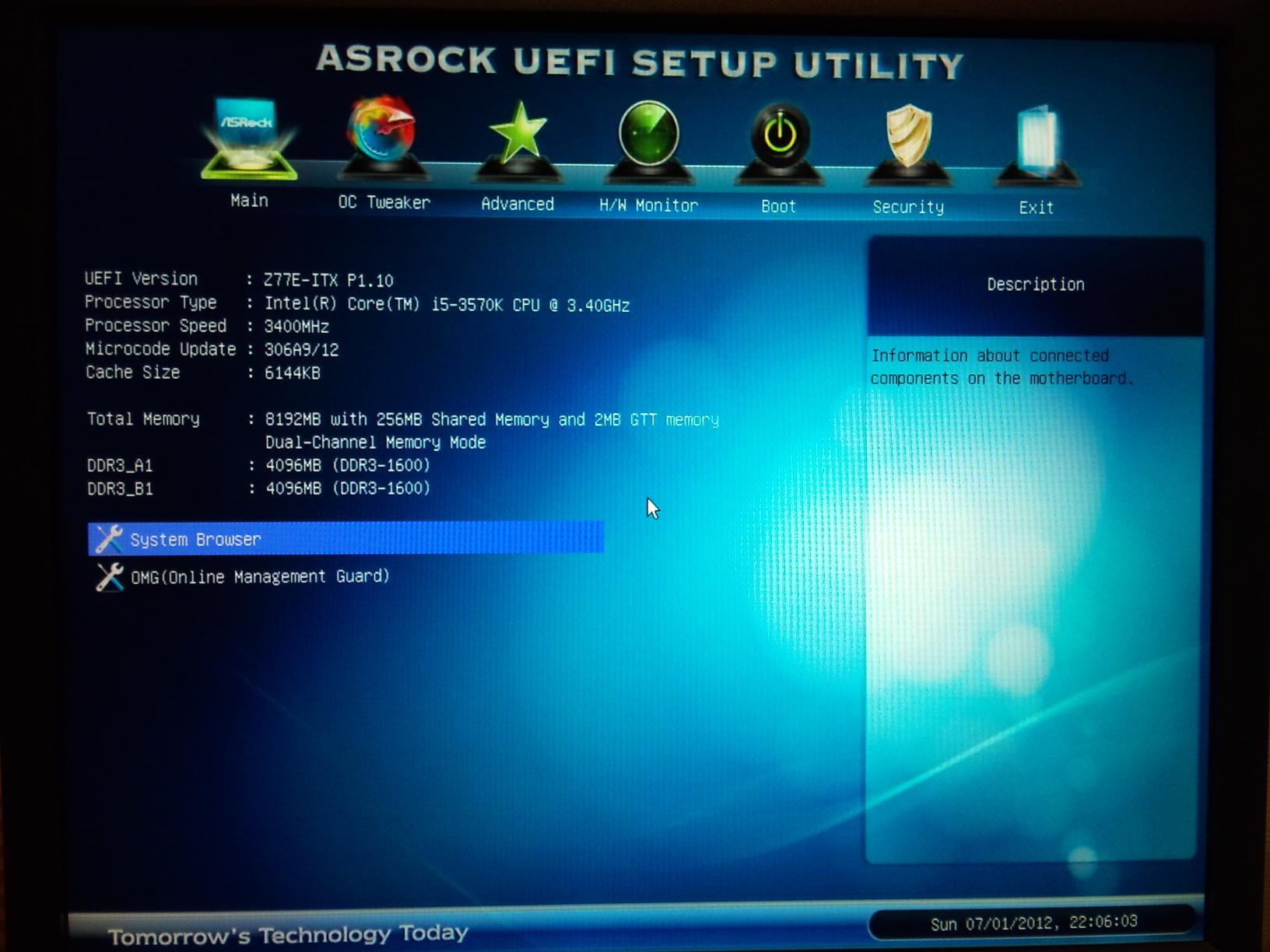Select the Total Memory 8192MB line
This screenshot has width=1270, height=952.
click(492, 420)
